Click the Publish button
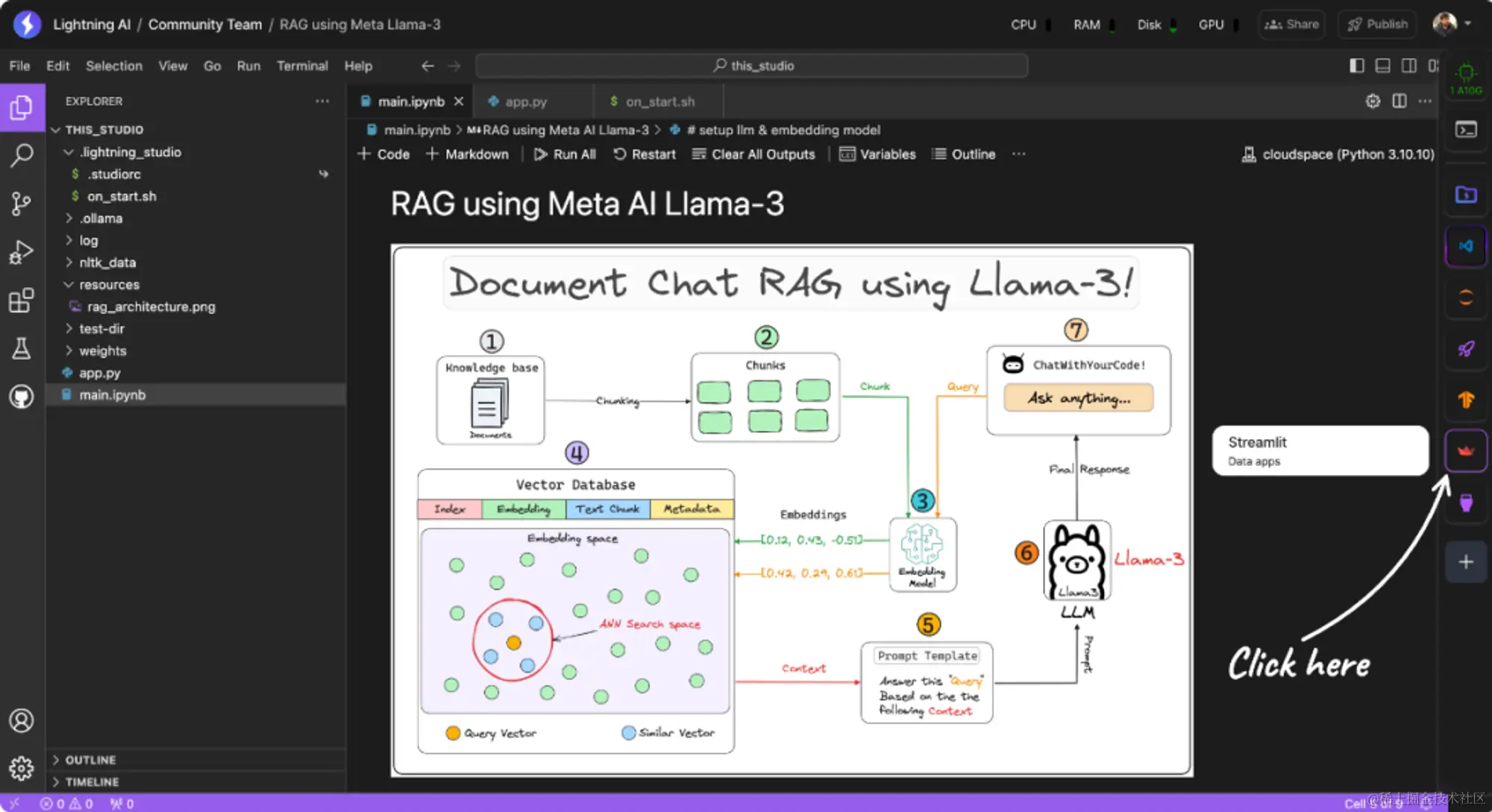The width and height of the screenshot is (1492, 812). 1376,24
